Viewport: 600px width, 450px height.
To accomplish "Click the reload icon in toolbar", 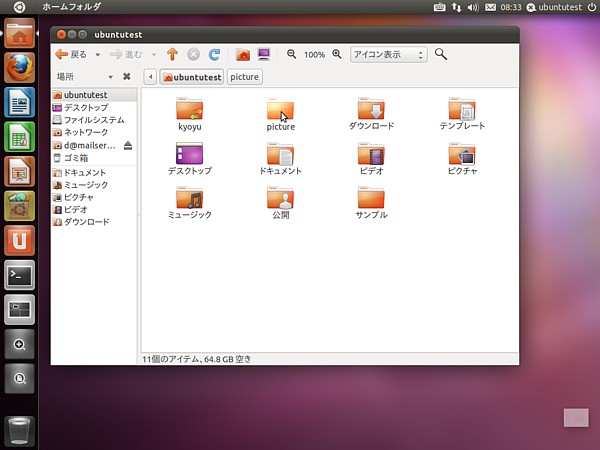I will (x=214, y=54).
